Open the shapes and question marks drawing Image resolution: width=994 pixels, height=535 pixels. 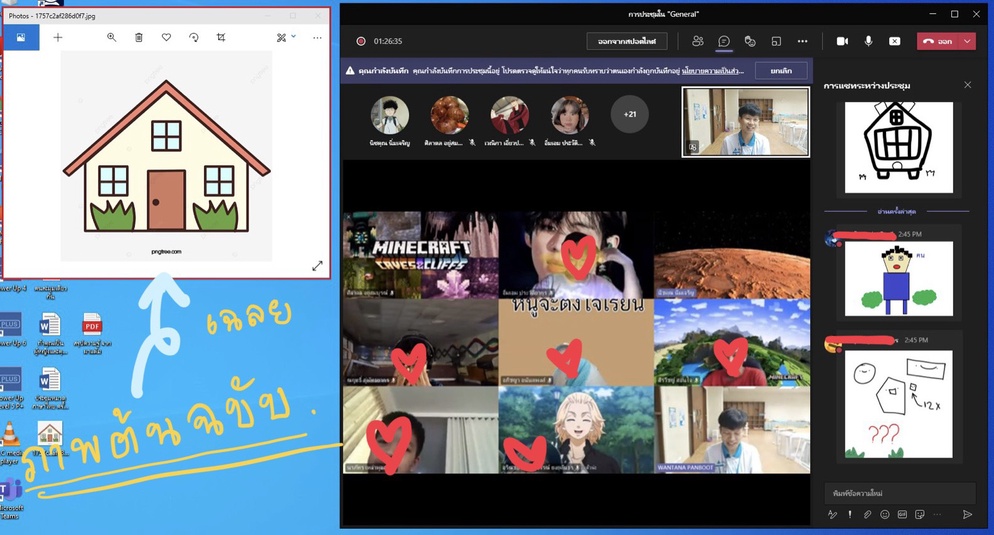(898, 404)
